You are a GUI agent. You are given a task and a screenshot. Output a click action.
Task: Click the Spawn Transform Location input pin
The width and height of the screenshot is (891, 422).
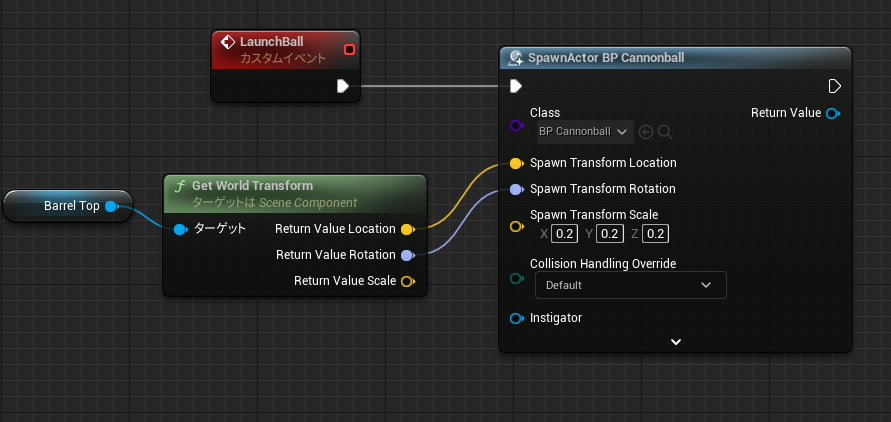tap(517, 164)
